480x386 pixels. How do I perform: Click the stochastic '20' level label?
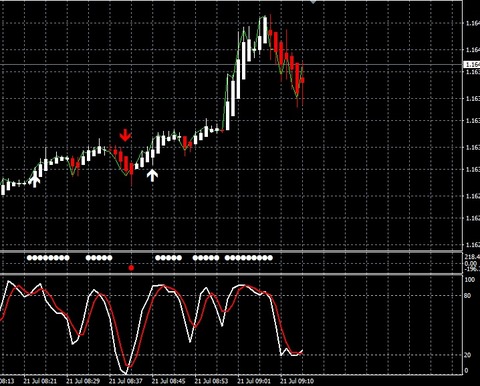[467, 355]
